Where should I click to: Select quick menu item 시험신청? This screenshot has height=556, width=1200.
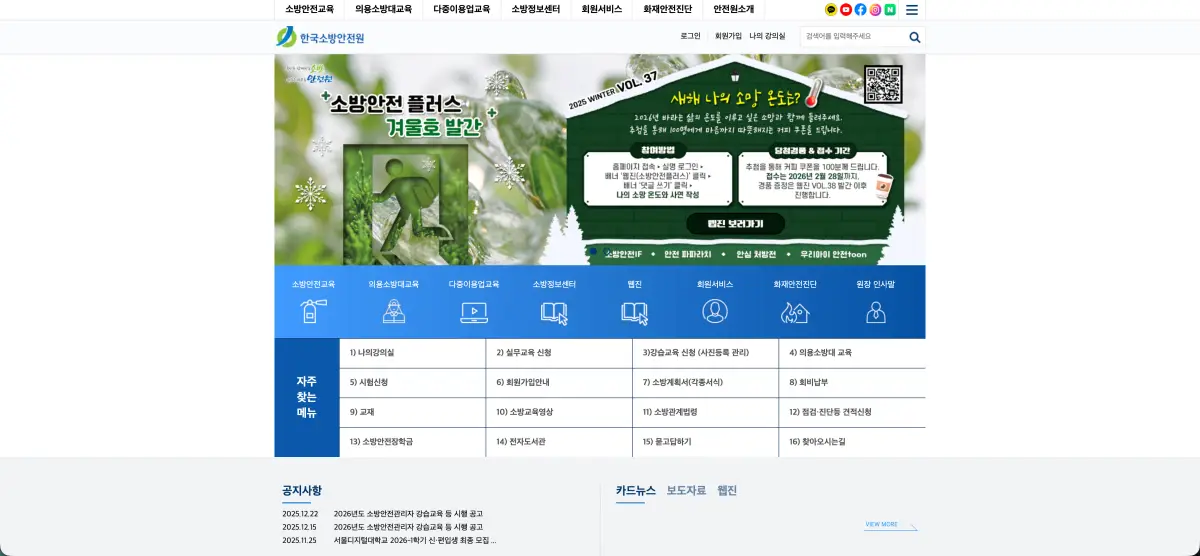(x=369, y=382)
